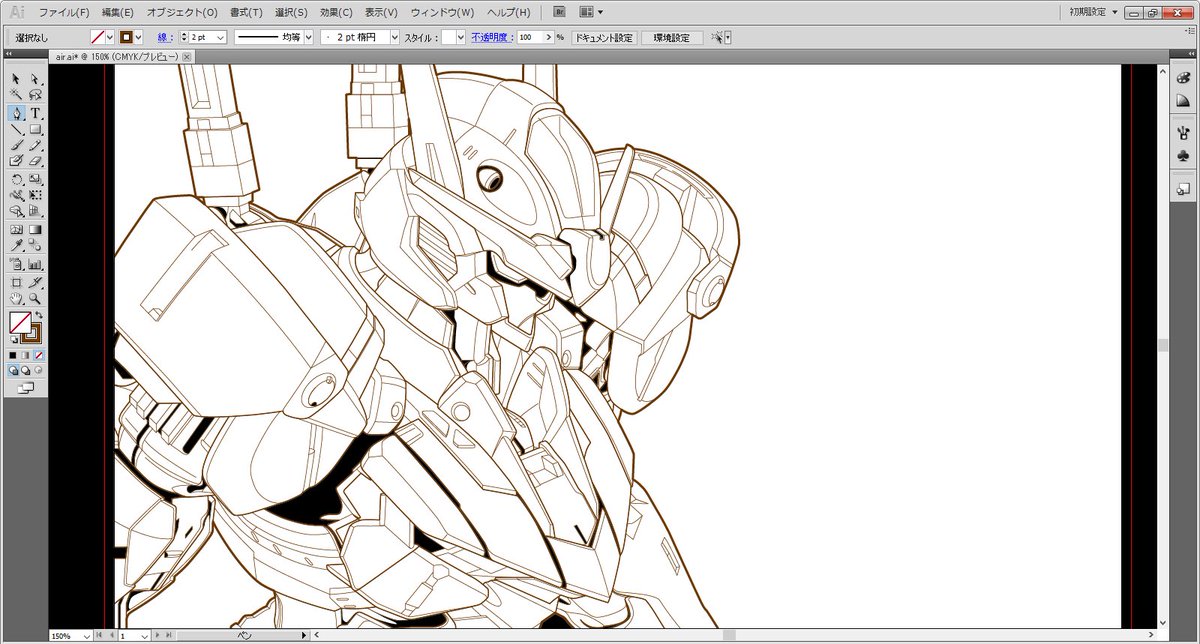This screenshot has width=1200, height=644.
Task: Select the Perspective Grid tool
Action: pyautogui.click(x=35, y=211)
